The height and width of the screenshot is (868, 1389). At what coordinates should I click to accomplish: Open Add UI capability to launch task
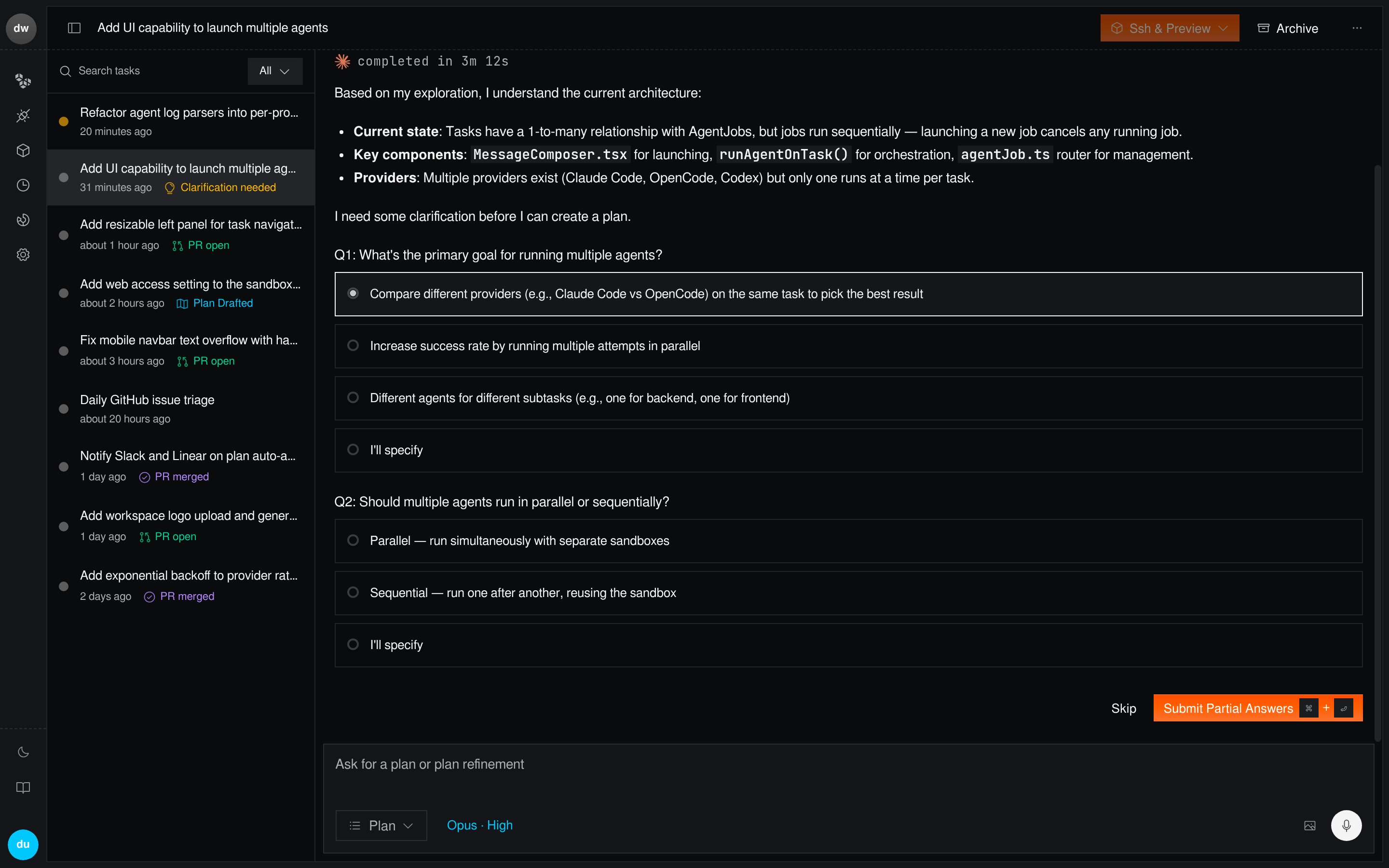click(x=181, y=177)
